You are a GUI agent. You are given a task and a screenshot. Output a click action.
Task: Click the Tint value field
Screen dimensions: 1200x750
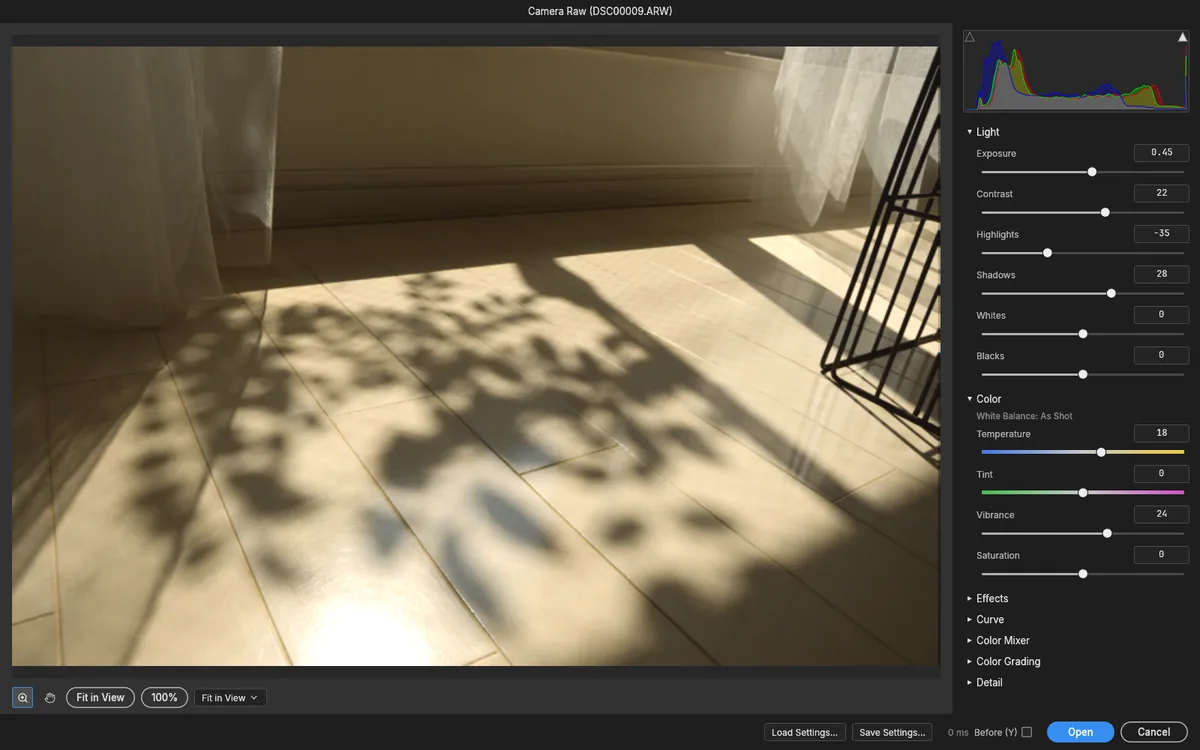point(1161,474)
